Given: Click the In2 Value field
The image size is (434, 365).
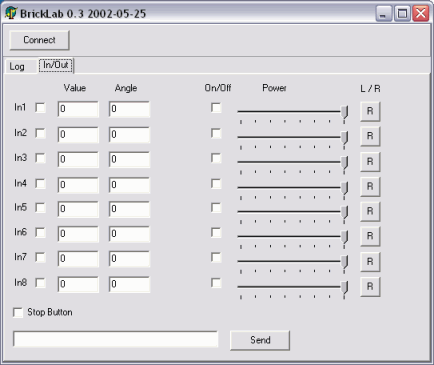Looking at the screenshot, I should (x=78, y=135).
